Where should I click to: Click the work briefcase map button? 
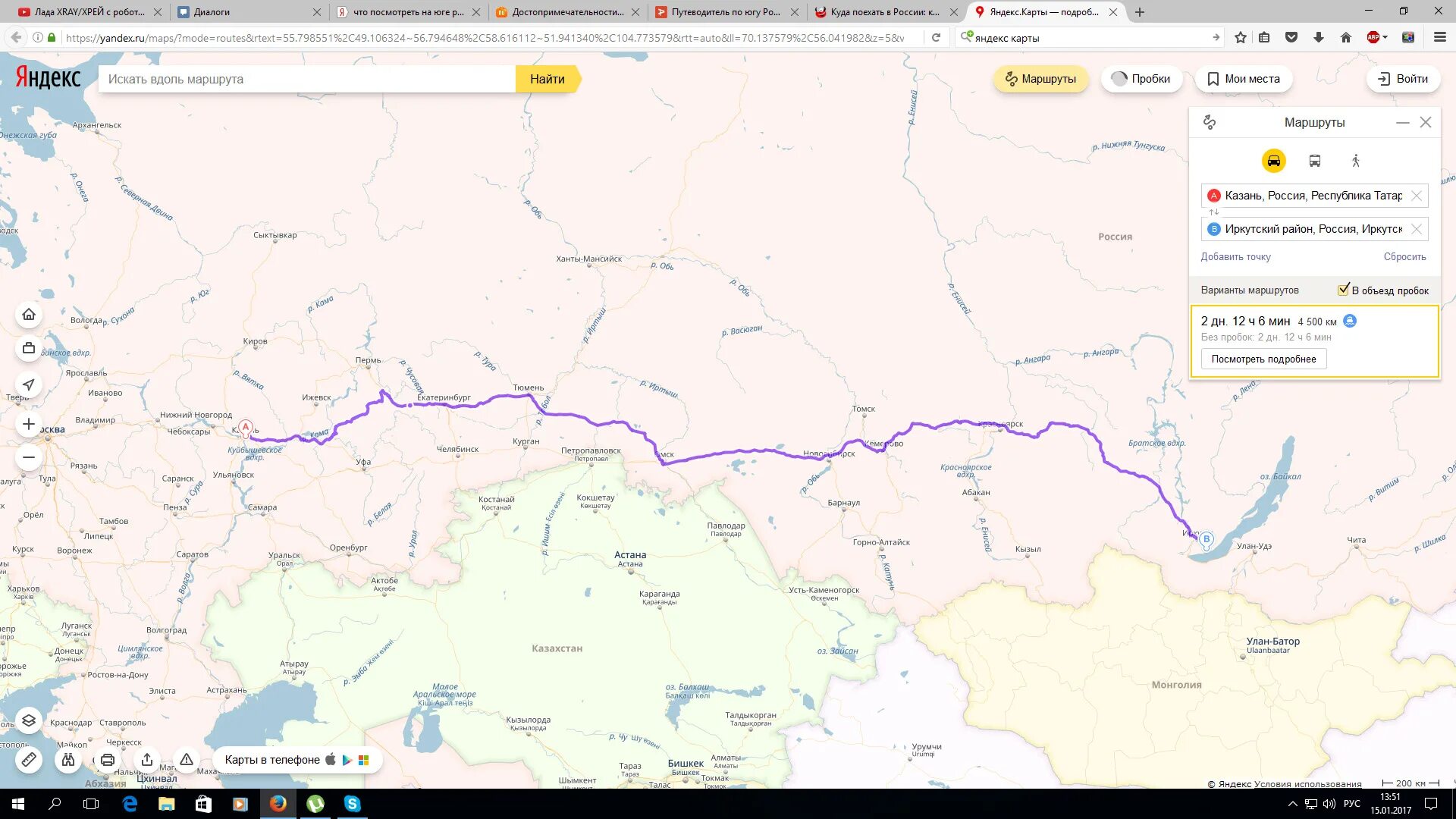(x=29, y=348)
